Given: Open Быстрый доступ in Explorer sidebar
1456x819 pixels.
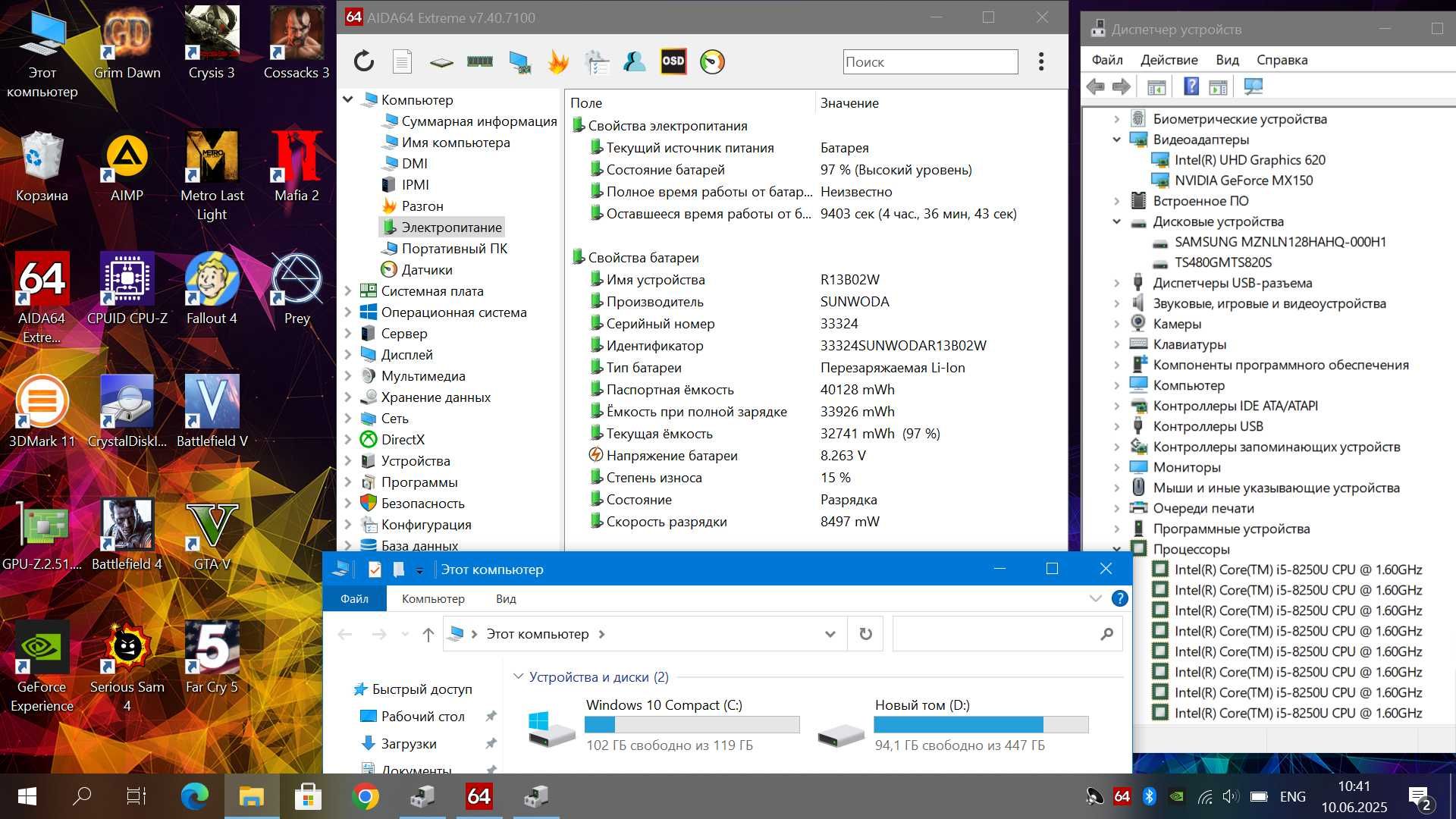Looking at the screenshot, I should pos(422,689).
